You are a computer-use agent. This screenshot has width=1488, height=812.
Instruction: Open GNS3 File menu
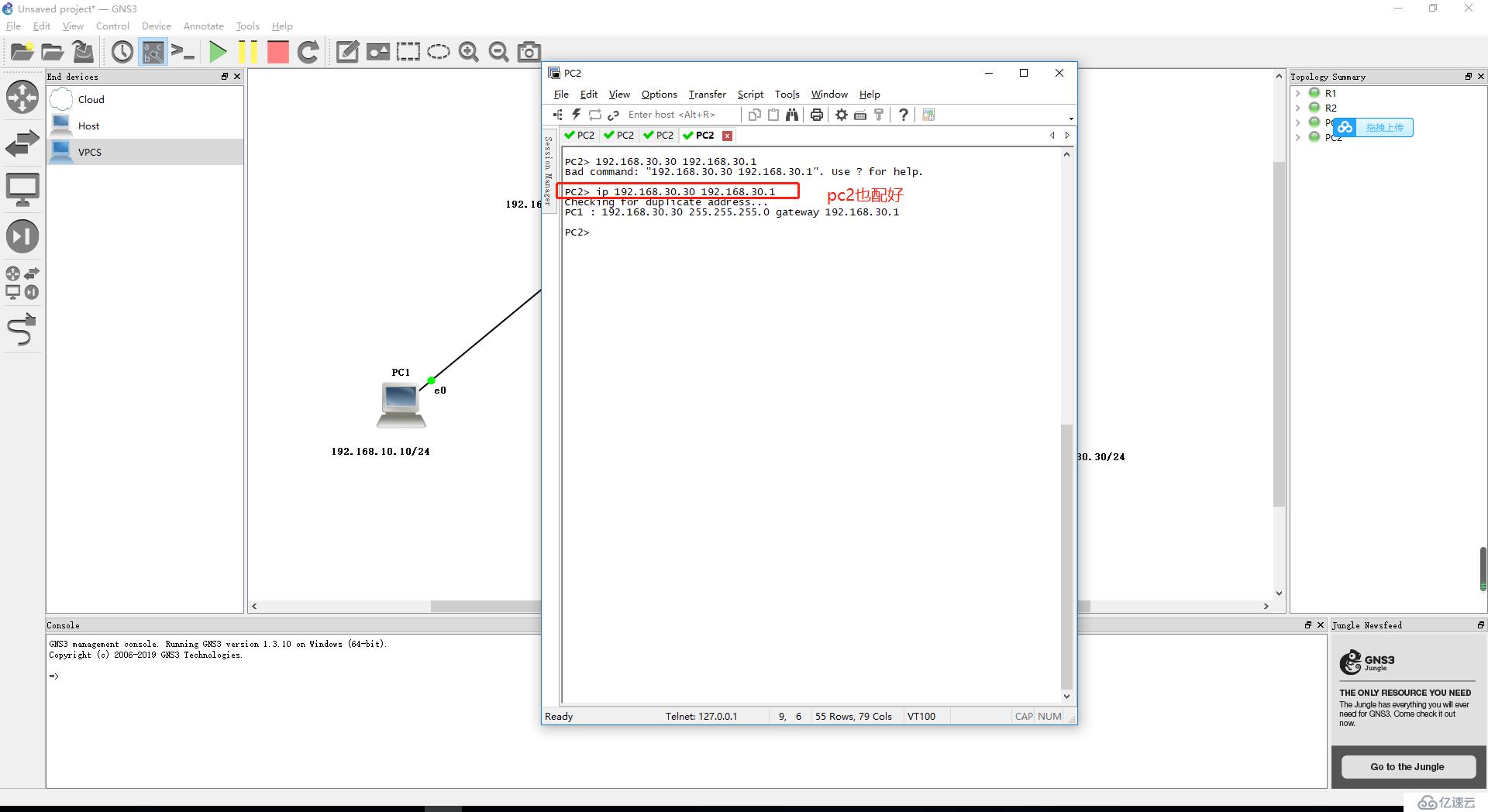[14, 26]
